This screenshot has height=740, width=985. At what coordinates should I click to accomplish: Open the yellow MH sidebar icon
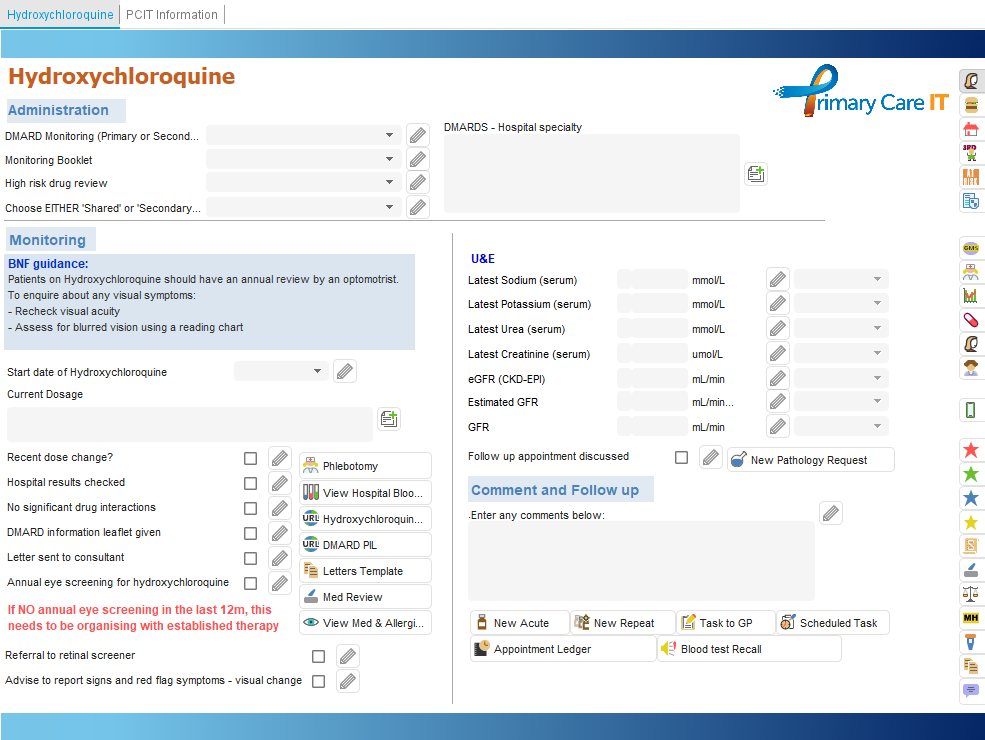point(970,617)
